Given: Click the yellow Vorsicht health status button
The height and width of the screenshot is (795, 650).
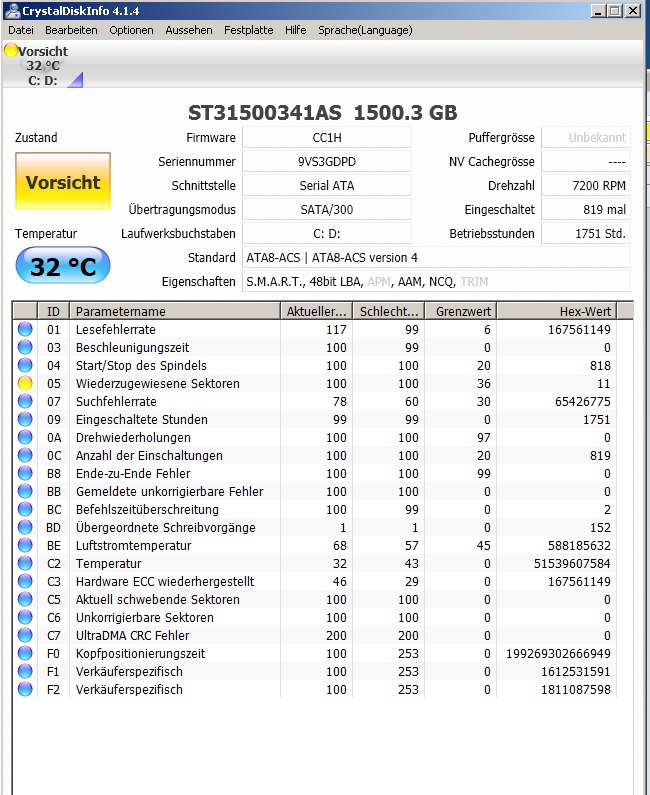Looking at the screenshot, I should (x=63, y=182).
